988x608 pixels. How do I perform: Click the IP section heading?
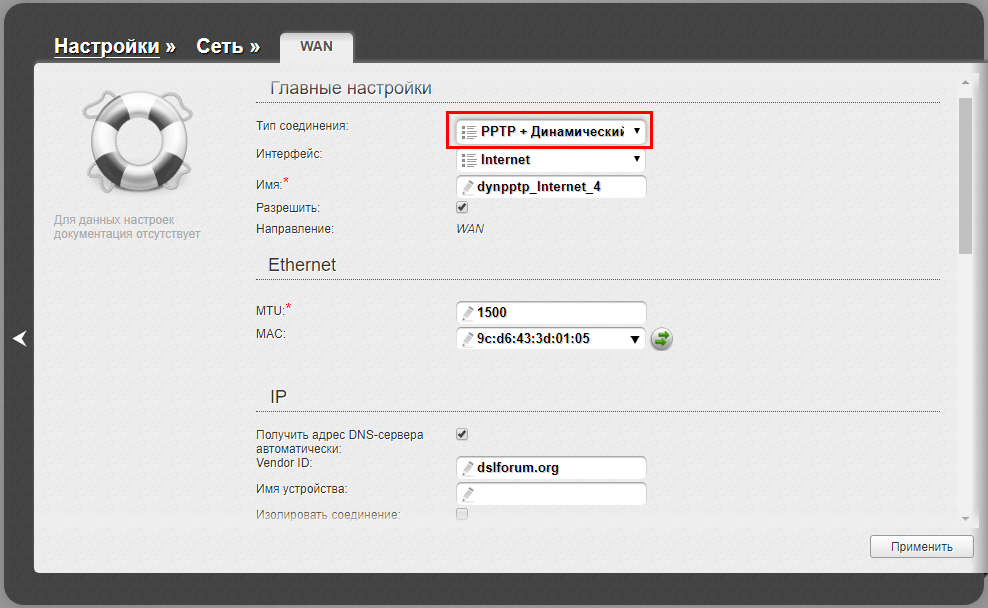point(278,397)
